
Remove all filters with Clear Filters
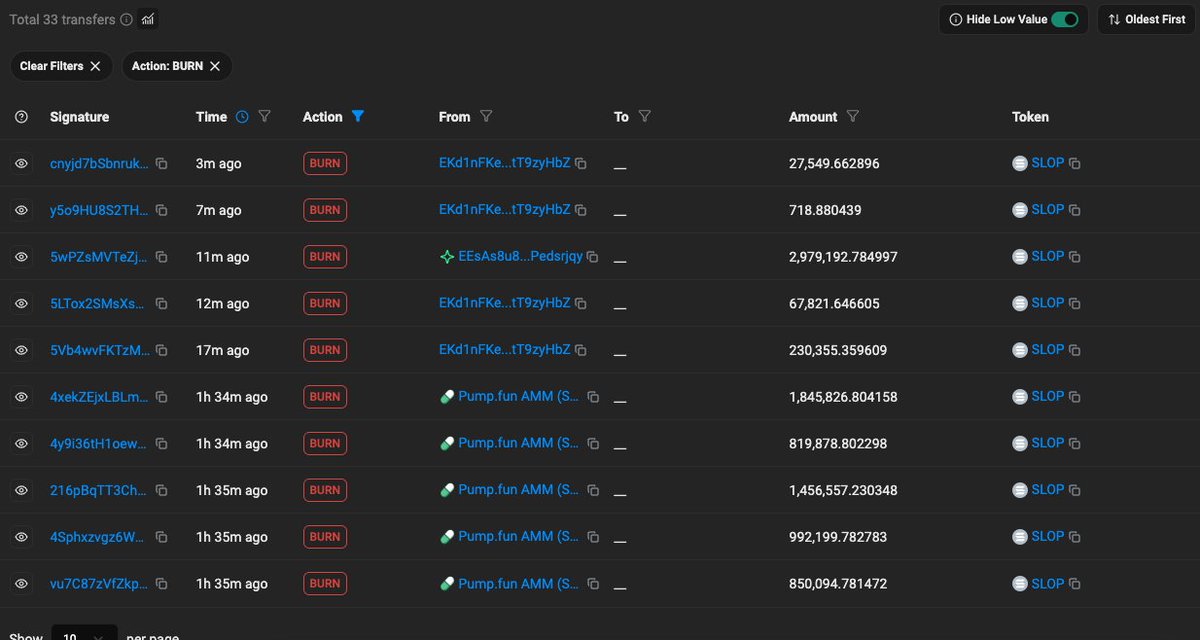click(60, 66)
